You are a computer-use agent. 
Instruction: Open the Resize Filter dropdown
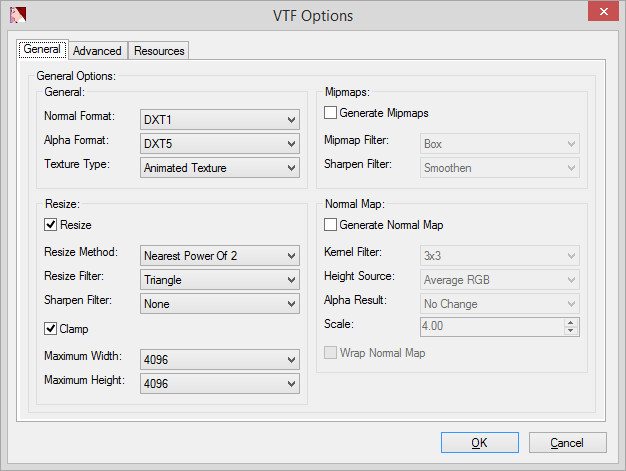[x=220, y=280]
